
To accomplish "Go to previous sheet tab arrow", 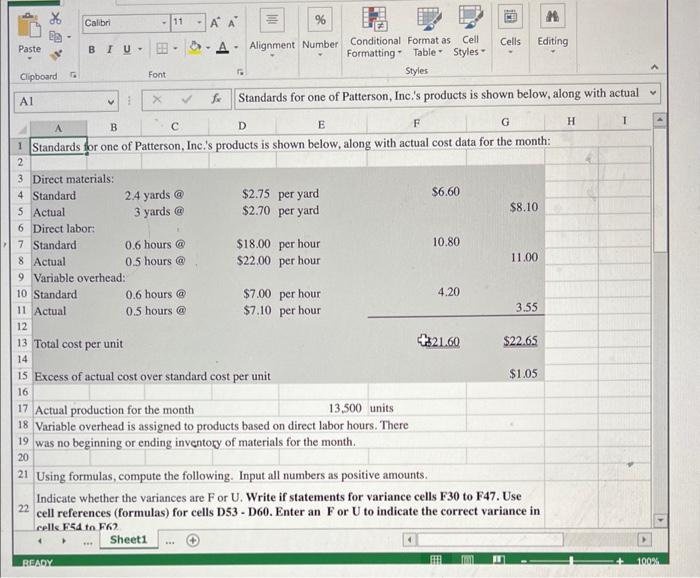I will 40,541.
